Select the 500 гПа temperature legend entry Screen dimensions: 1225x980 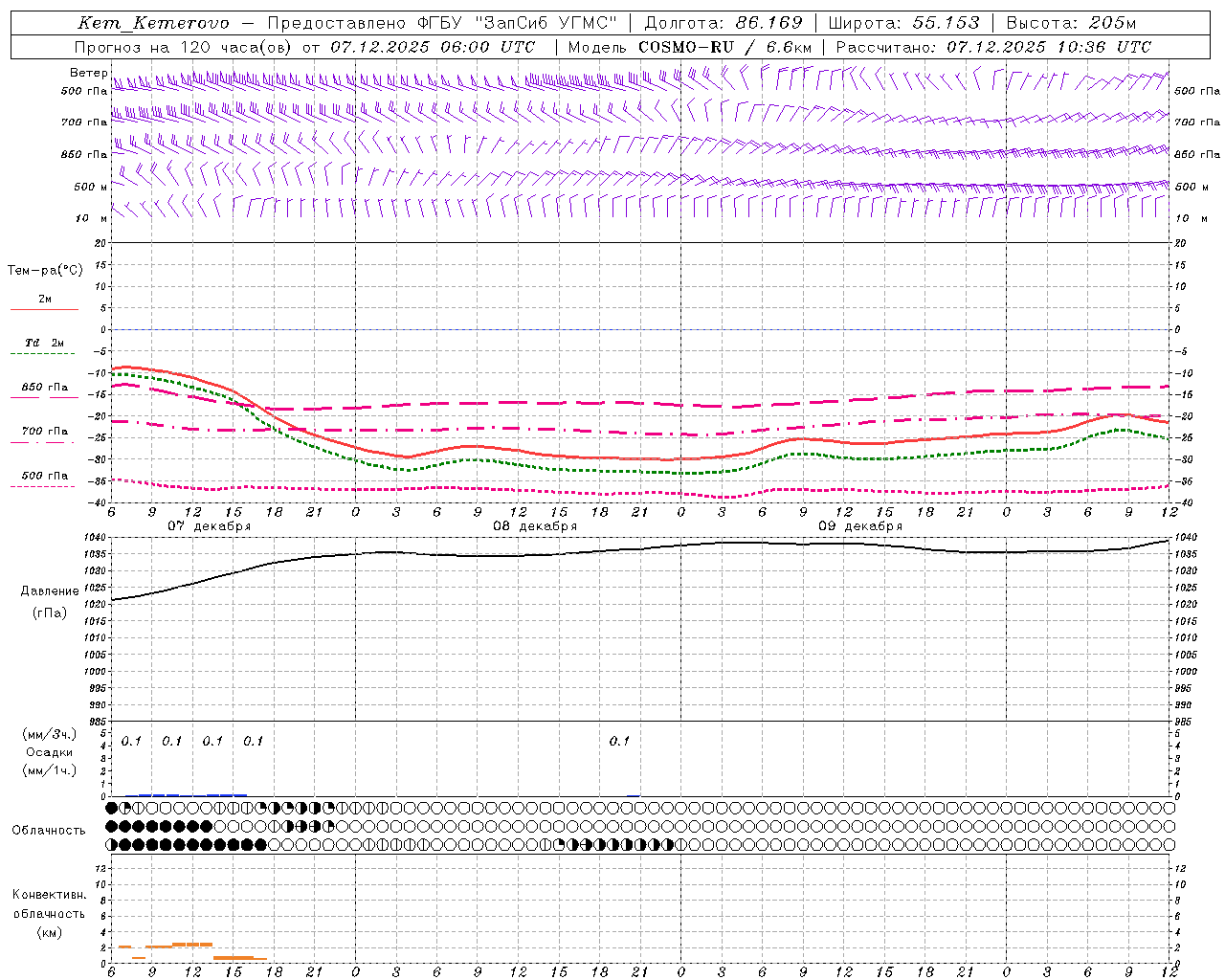[x=44, y=476]
